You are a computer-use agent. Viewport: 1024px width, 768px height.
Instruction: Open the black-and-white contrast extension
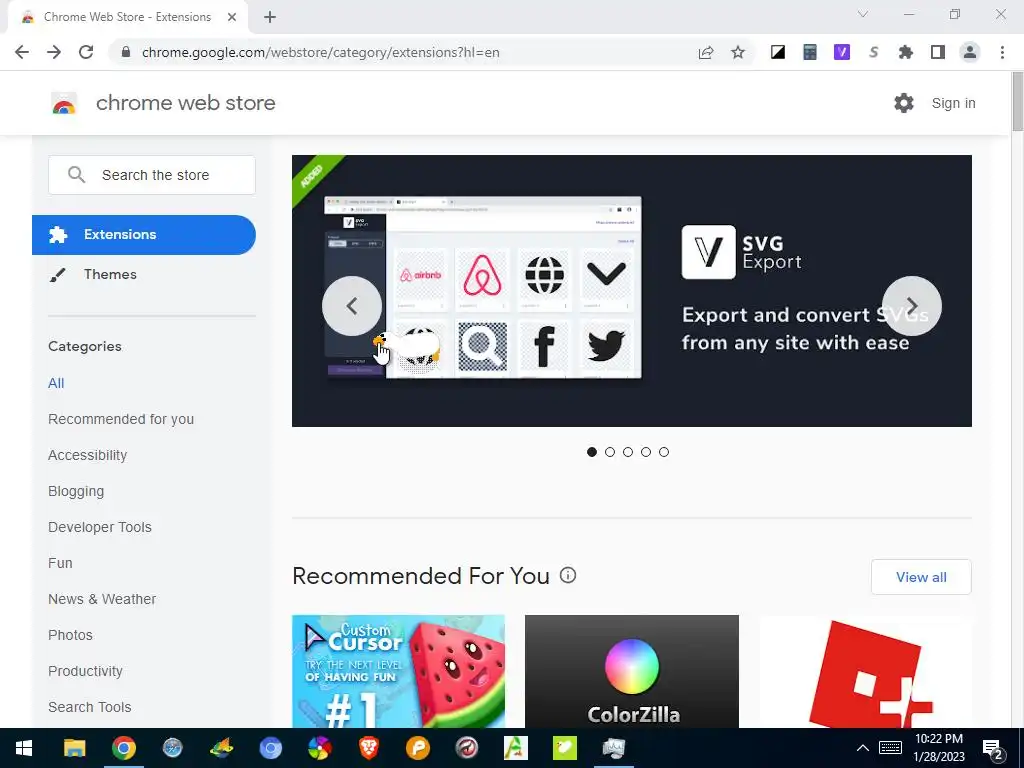click(778, 52)
